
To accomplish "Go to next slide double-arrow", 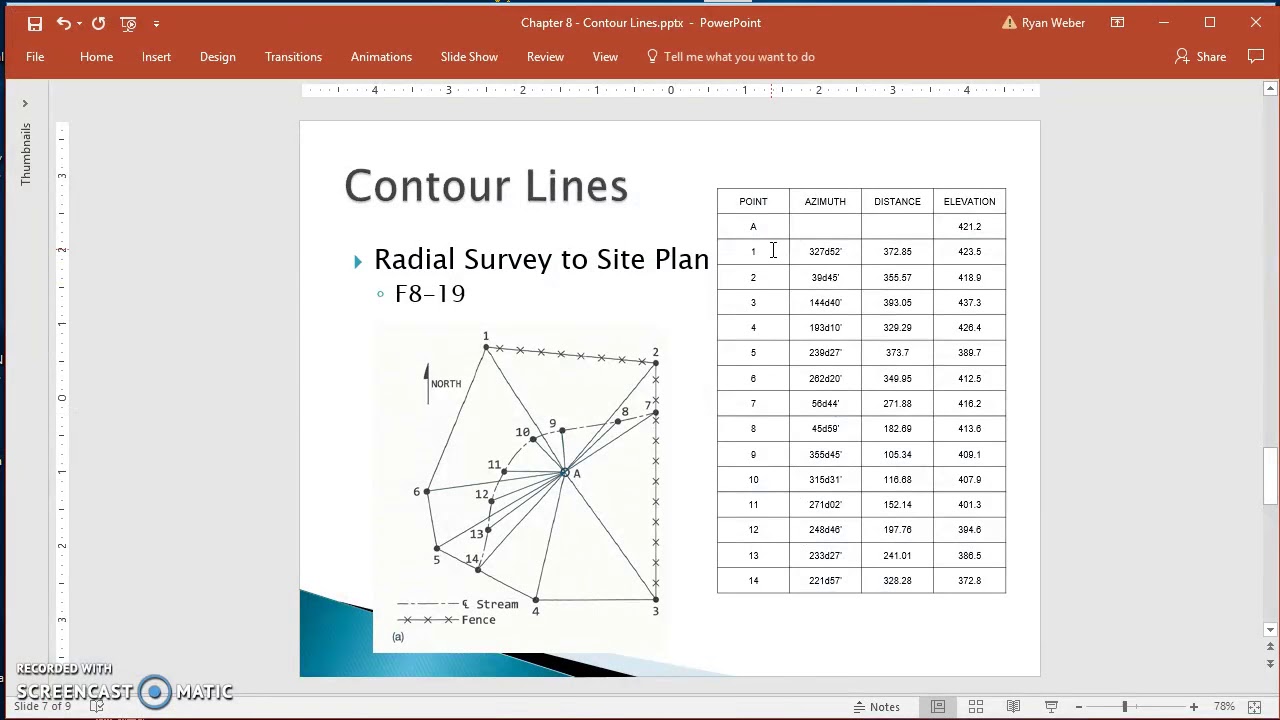I will (x=1270, y=664).
